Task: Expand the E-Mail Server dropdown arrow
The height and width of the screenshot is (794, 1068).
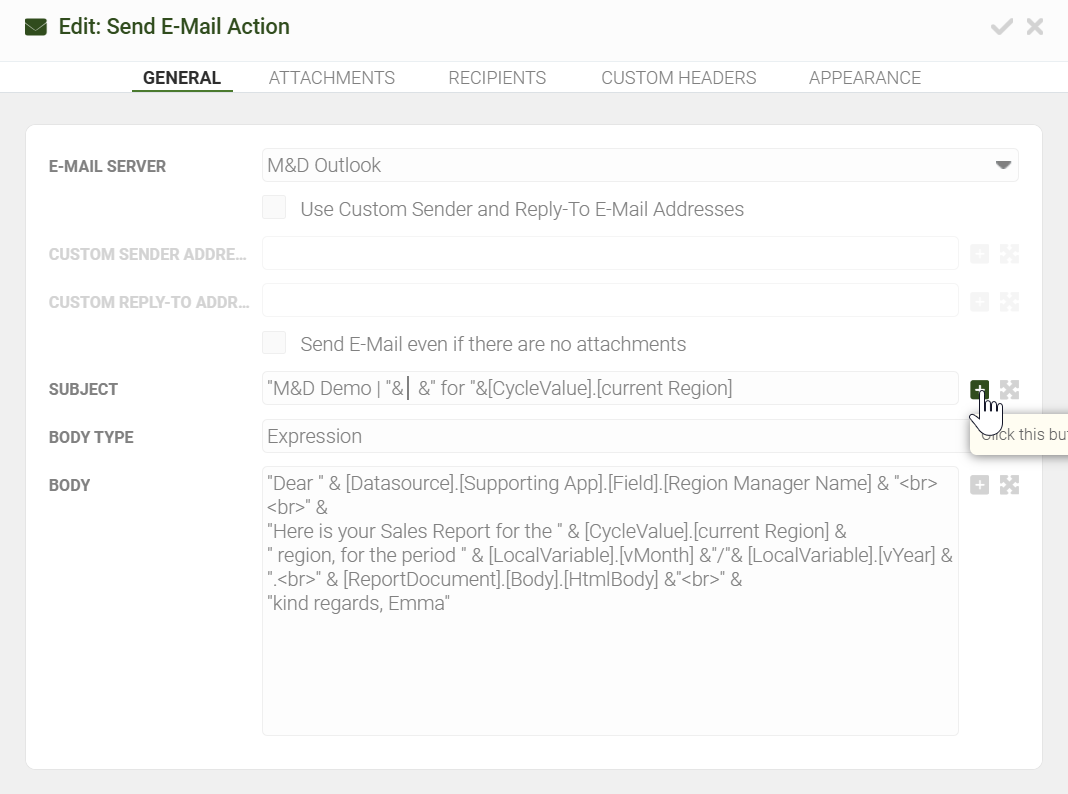Action: pyautogui.click(x=1003, y=165)
